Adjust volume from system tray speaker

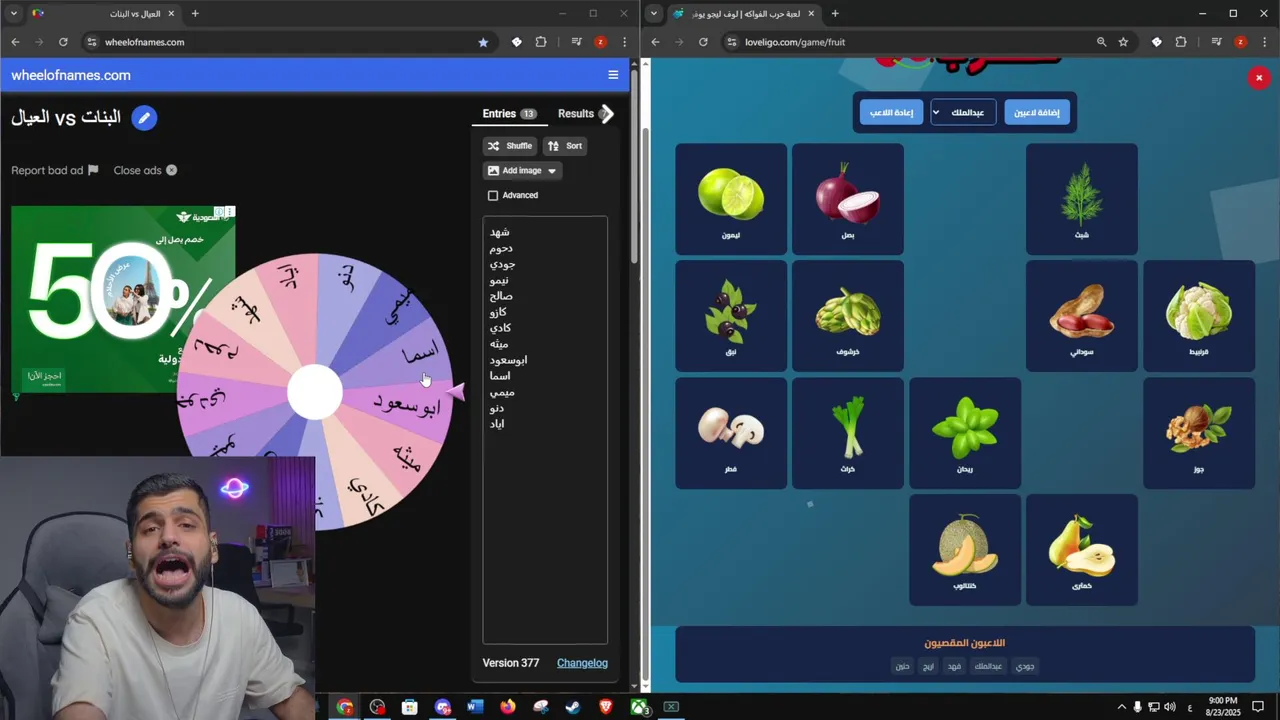coord(1170,707)
